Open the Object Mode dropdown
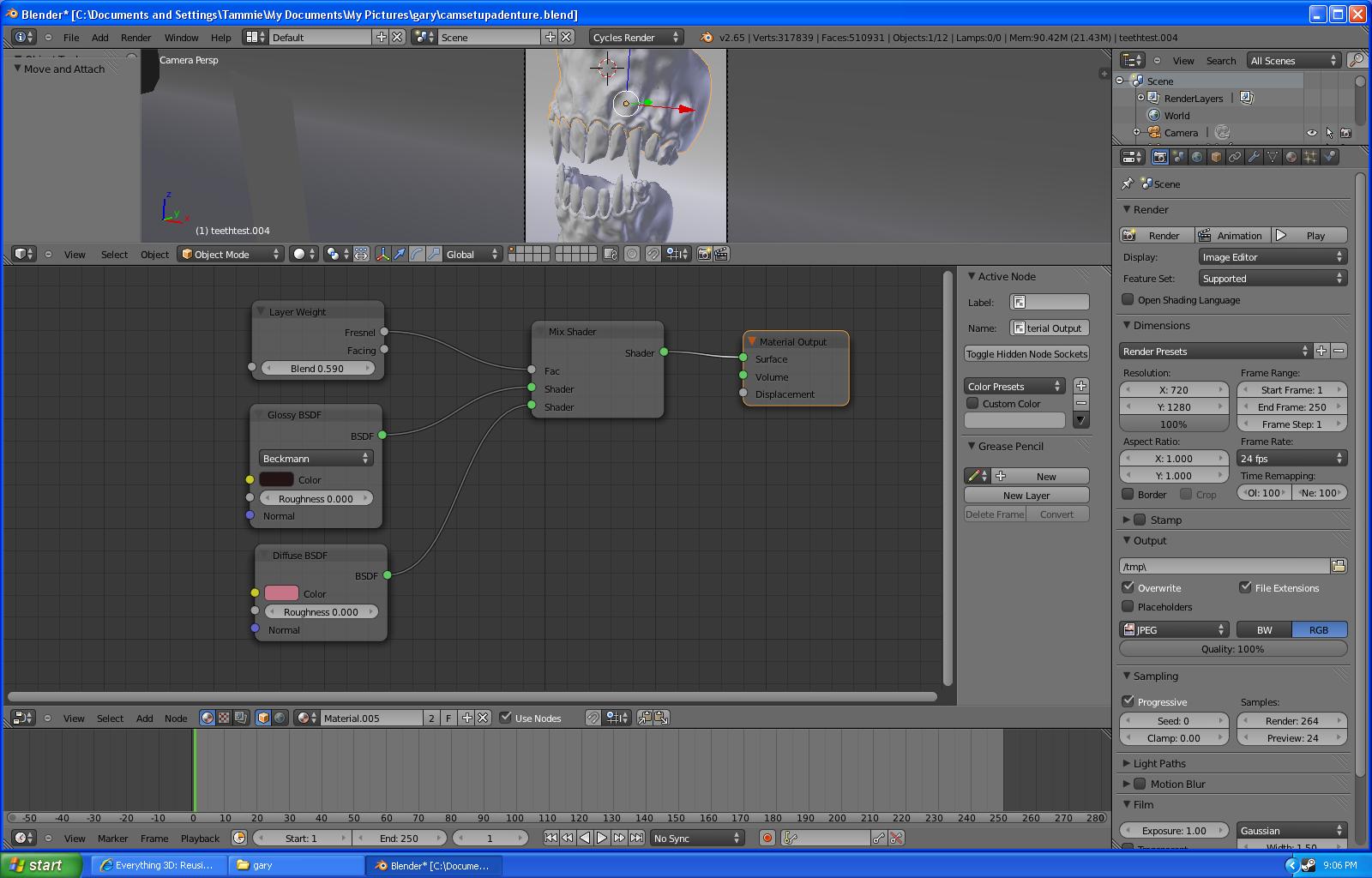The width and height of the screenshot is (1372, 878). (230, 254)
